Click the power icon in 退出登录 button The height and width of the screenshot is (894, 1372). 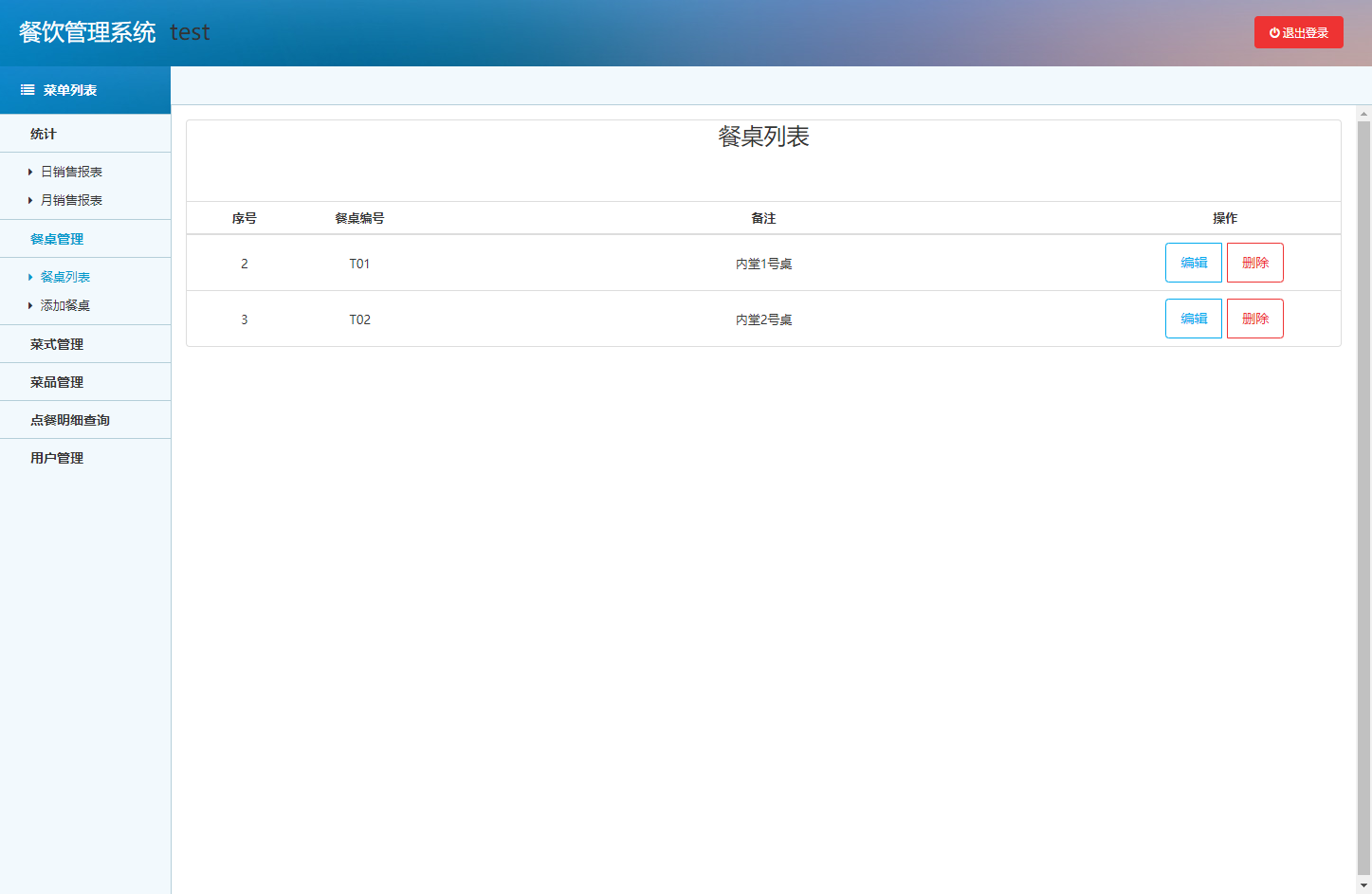1274,33
